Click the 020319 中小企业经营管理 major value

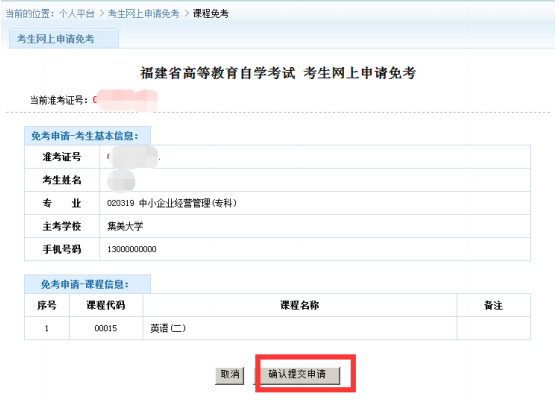(x=172, y=203)
